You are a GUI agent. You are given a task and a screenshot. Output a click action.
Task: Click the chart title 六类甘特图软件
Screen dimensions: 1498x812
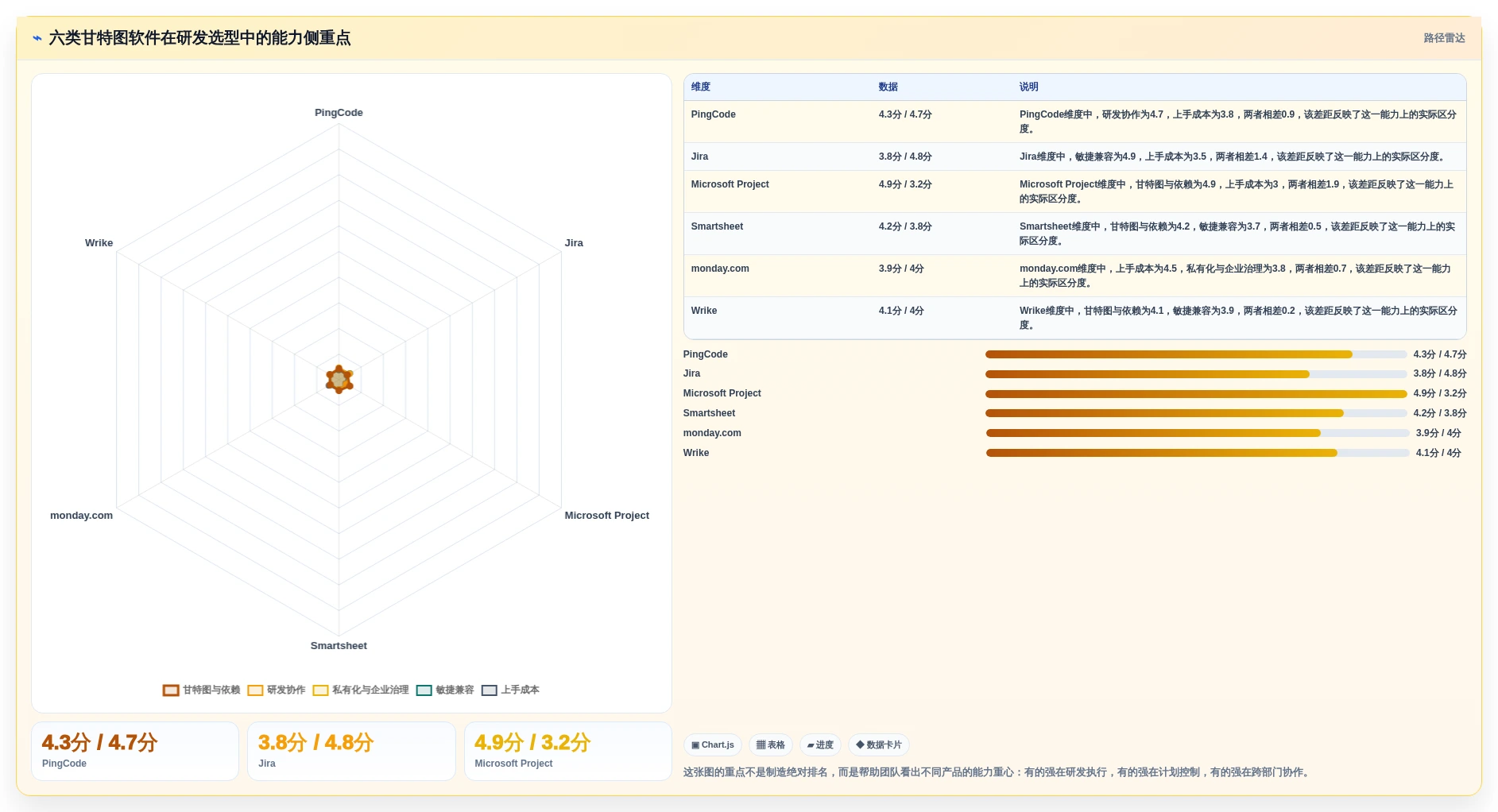[x=199, y=38]
